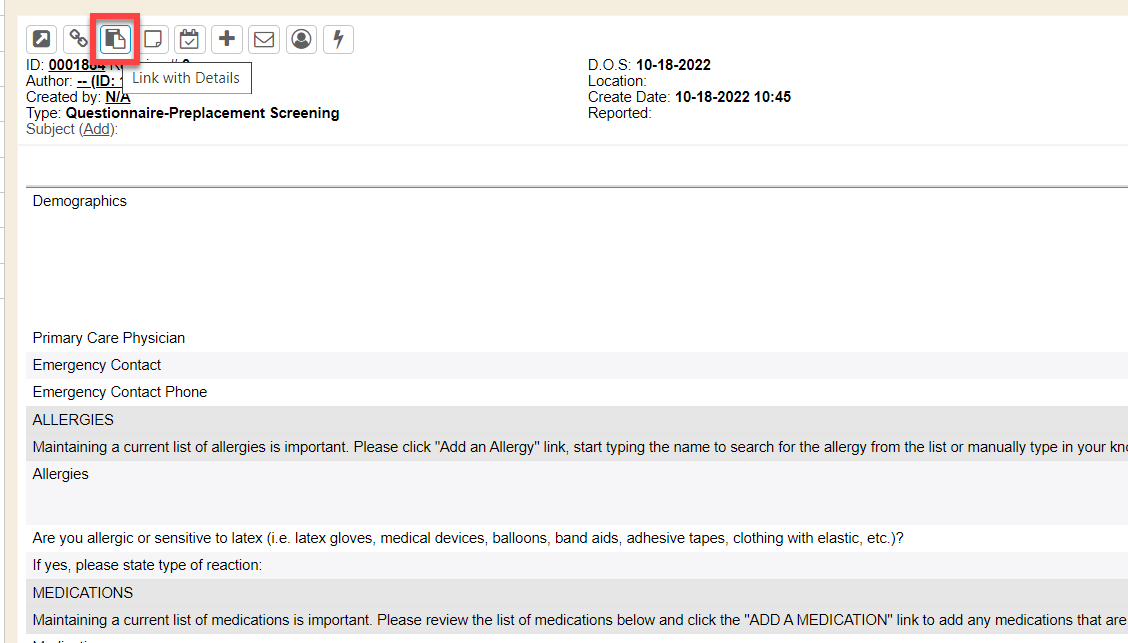Click the Link with Details icon
This screenshot has height=643, width=1128.
115,40
